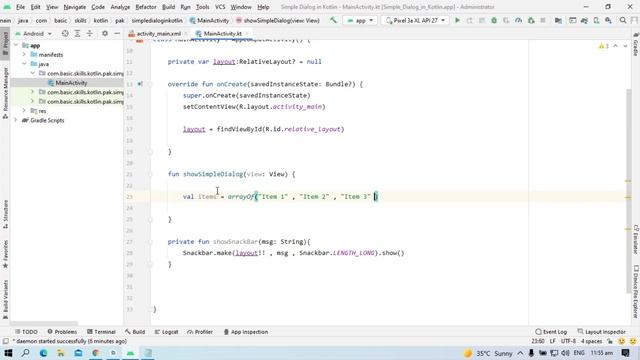
Task: Open the Profiler tool window
Action: pos(200,332)
